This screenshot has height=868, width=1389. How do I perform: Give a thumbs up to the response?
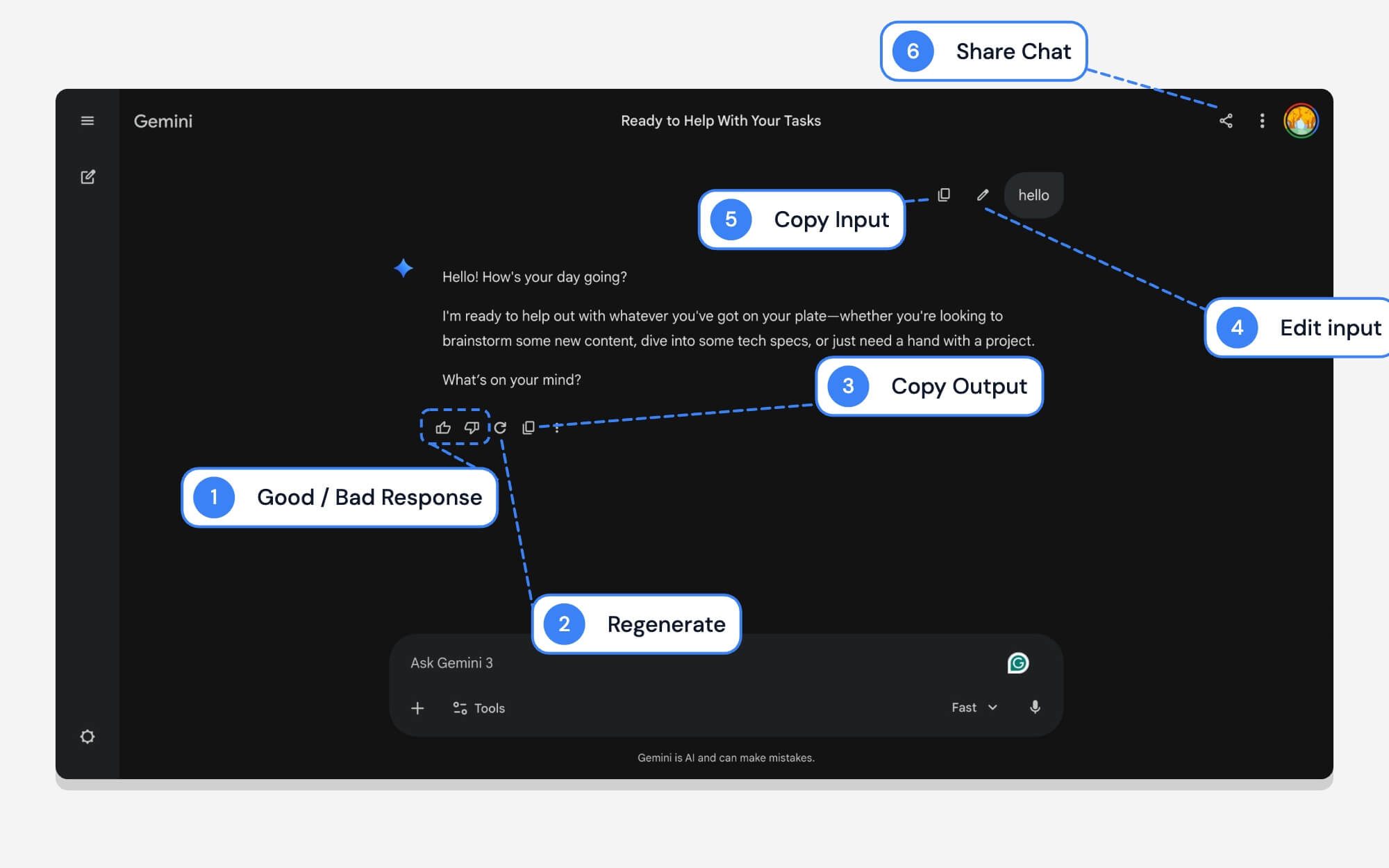coord(442,428)
